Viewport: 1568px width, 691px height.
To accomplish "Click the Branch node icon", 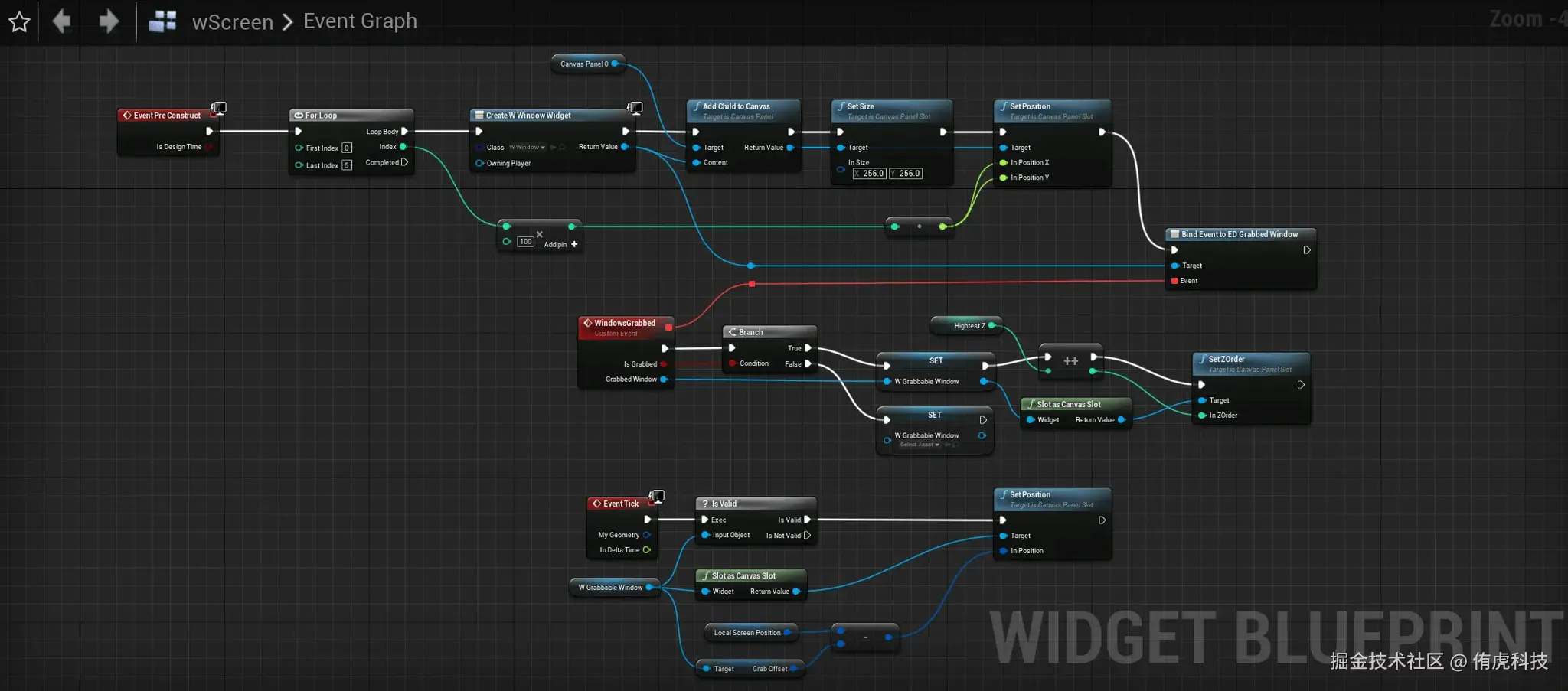I will pyautogui.click(x=732, y=332).
